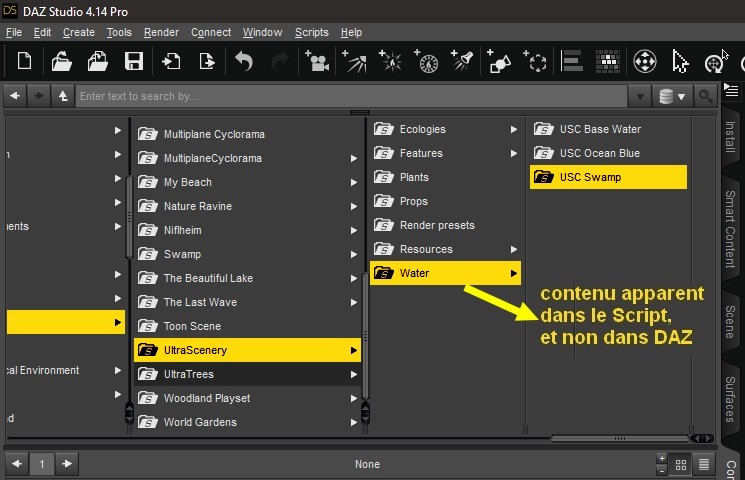745x480 pixels.
Task: Expand the Features folder arrow
Action: pos(514,154)
